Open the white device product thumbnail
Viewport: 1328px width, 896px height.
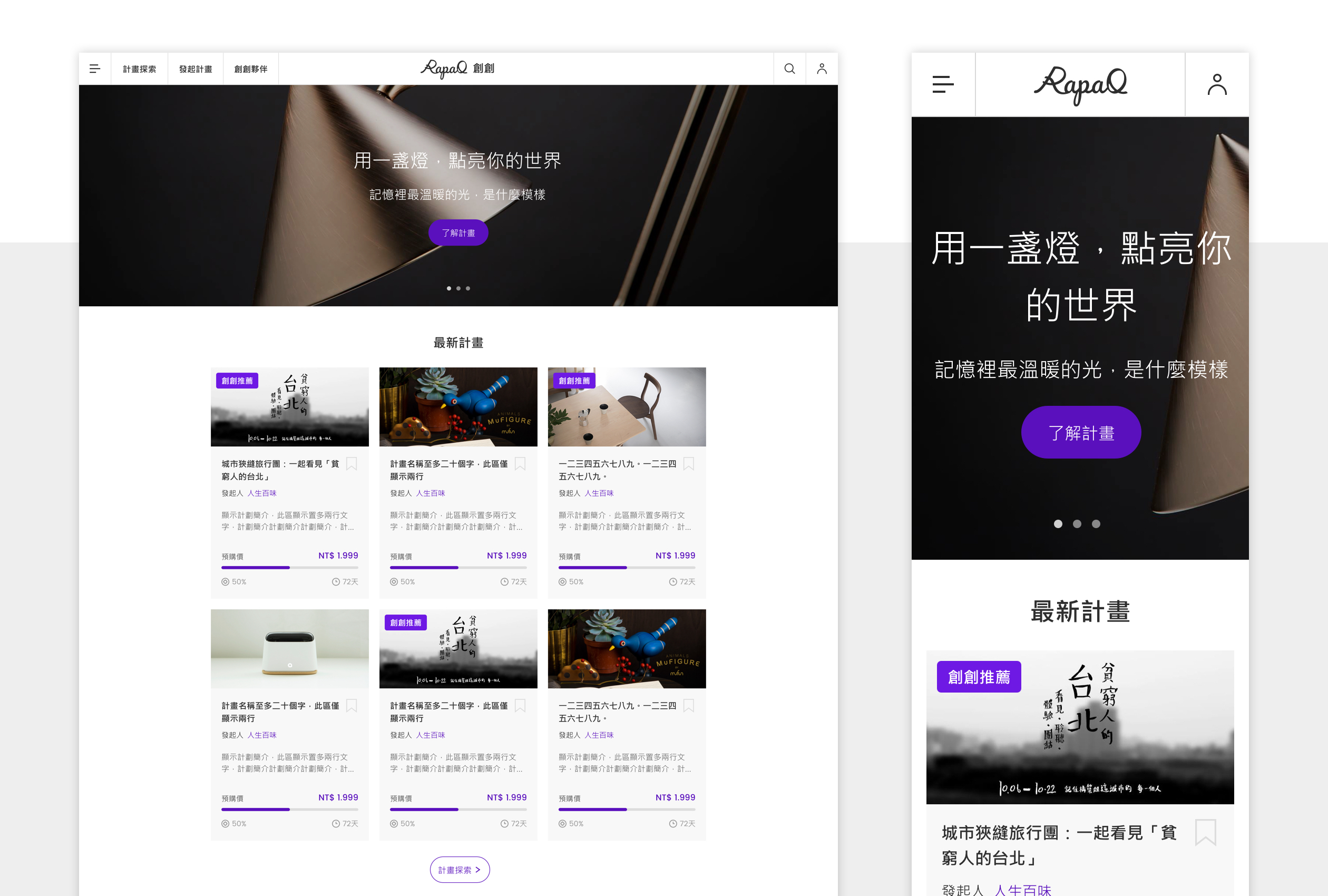click(290, 649)
